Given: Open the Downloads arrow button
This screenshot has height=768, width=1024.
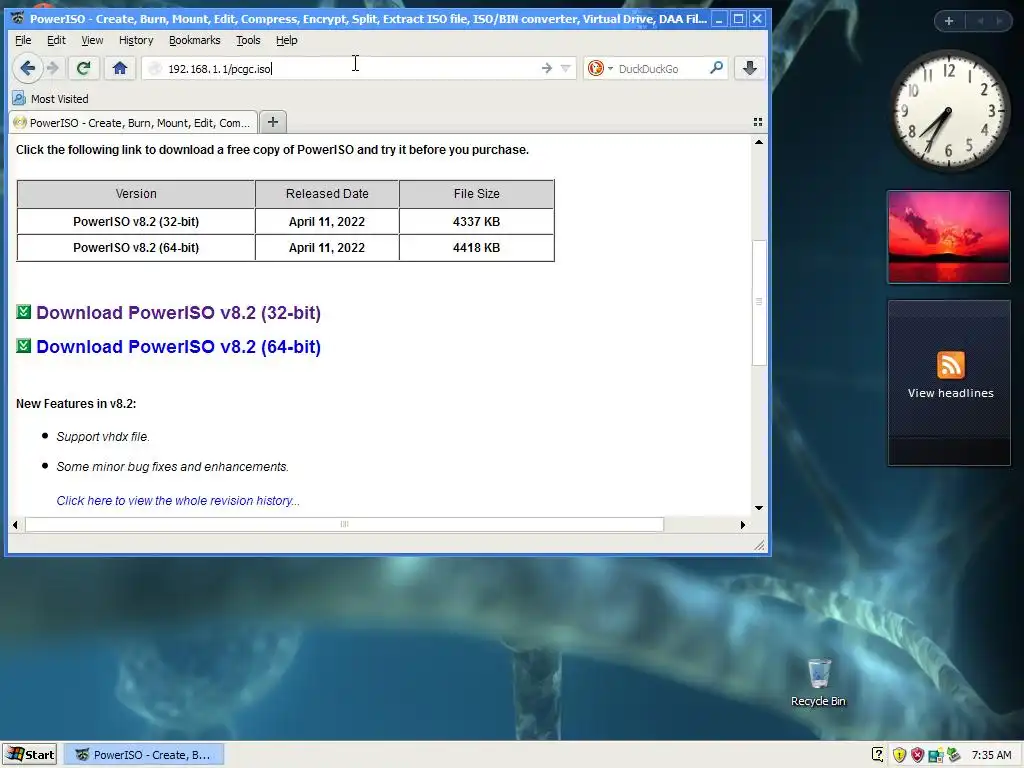Looking at the screenshot, I should [750, 68].
